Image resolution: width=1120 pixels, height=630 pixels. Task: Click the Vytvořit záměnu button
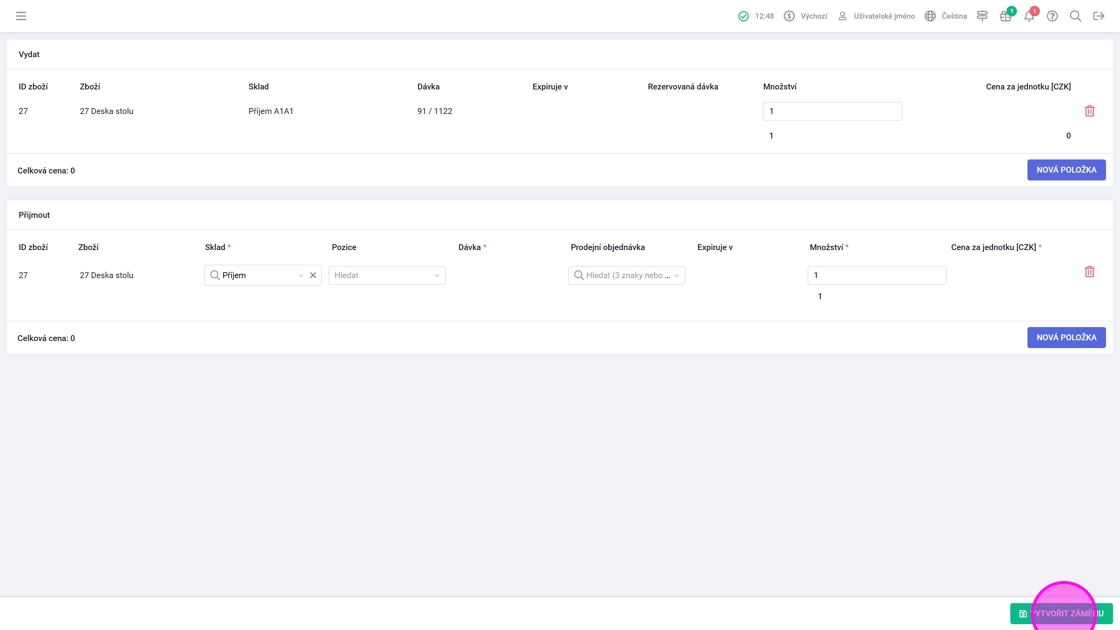1061,614
